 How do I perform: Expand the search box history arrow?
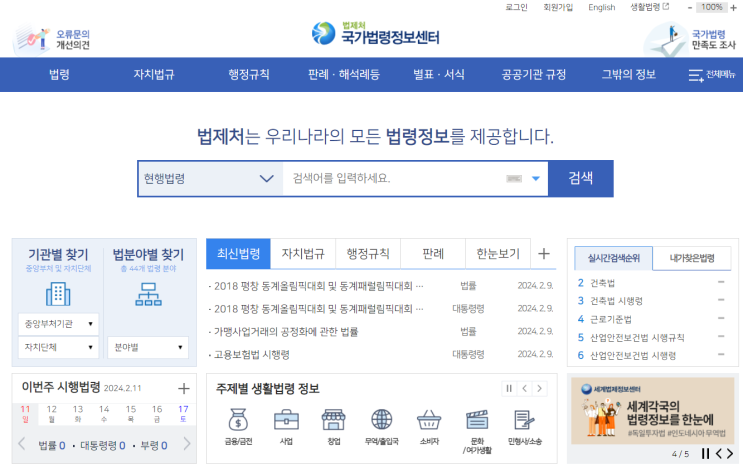pyautogui.click(x=536, y=179)
